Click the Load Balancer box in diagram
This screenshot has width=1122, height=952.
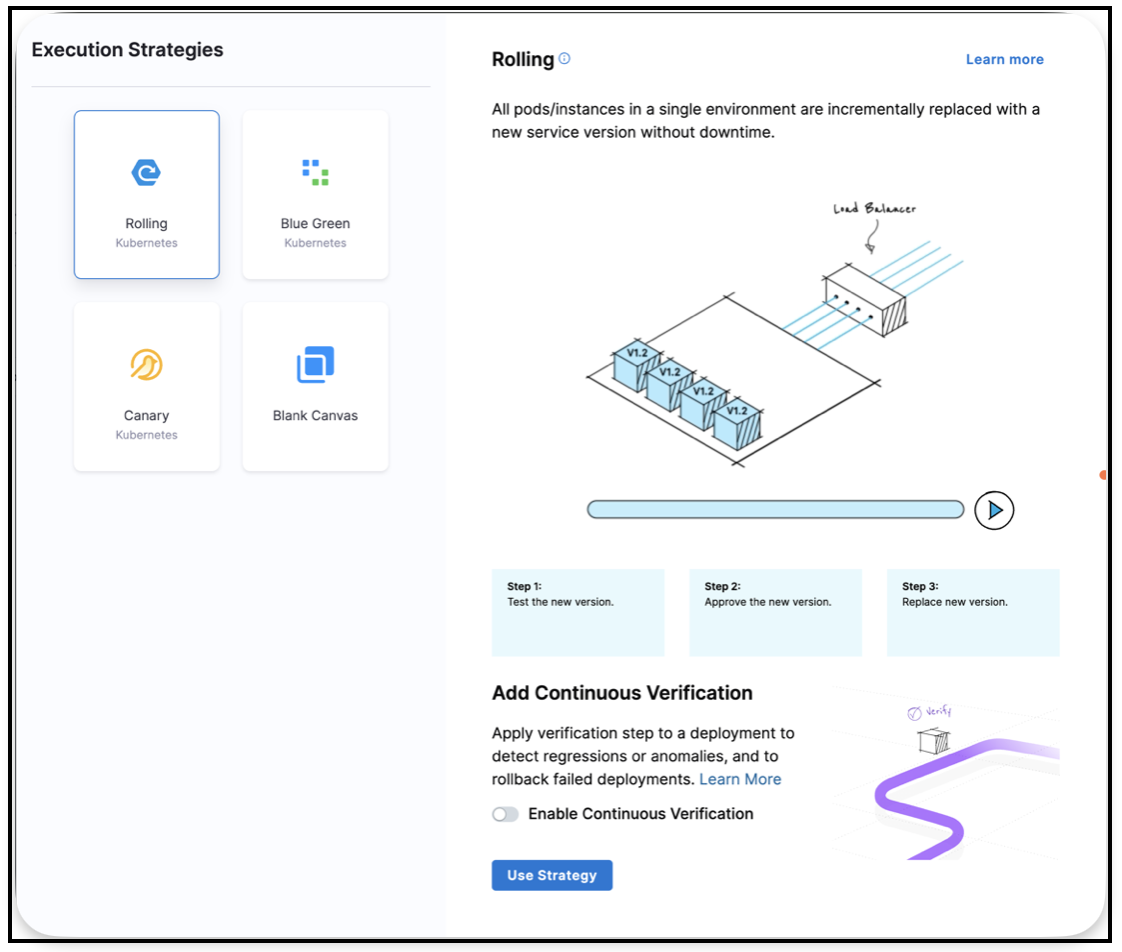click(x=864, y=300)
